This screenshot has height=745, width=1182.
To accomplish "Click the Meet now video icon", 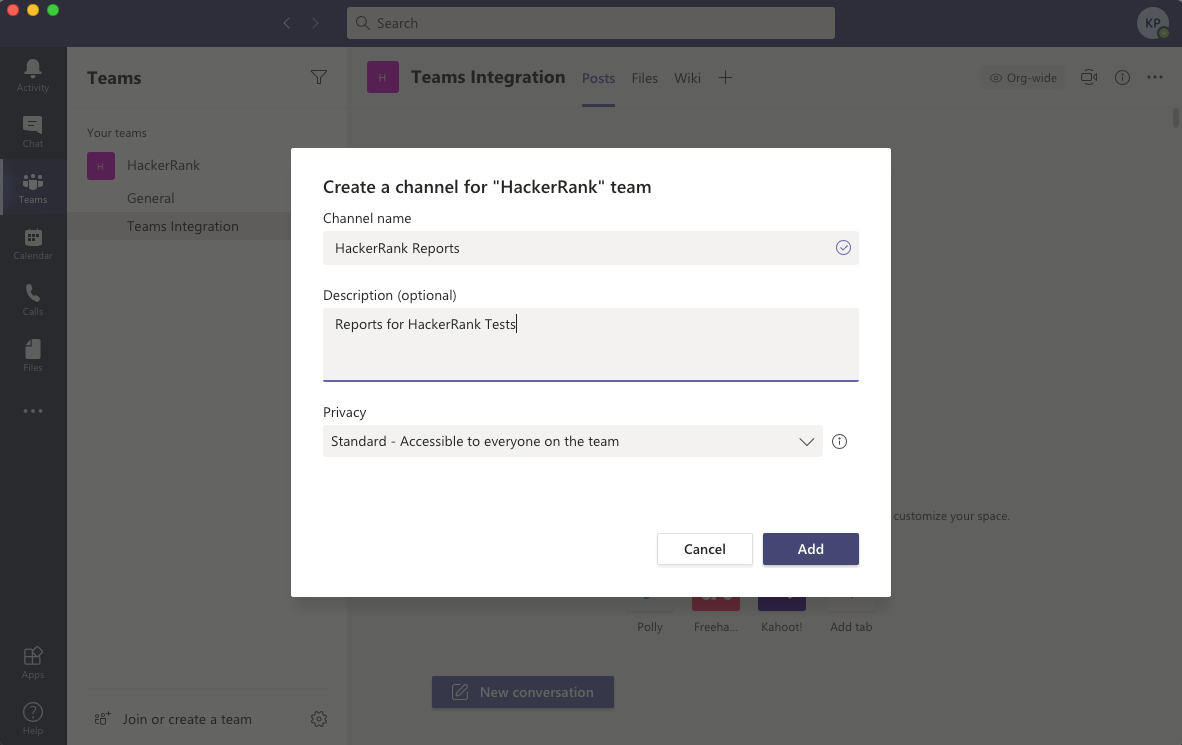I will click(1089, 77).
